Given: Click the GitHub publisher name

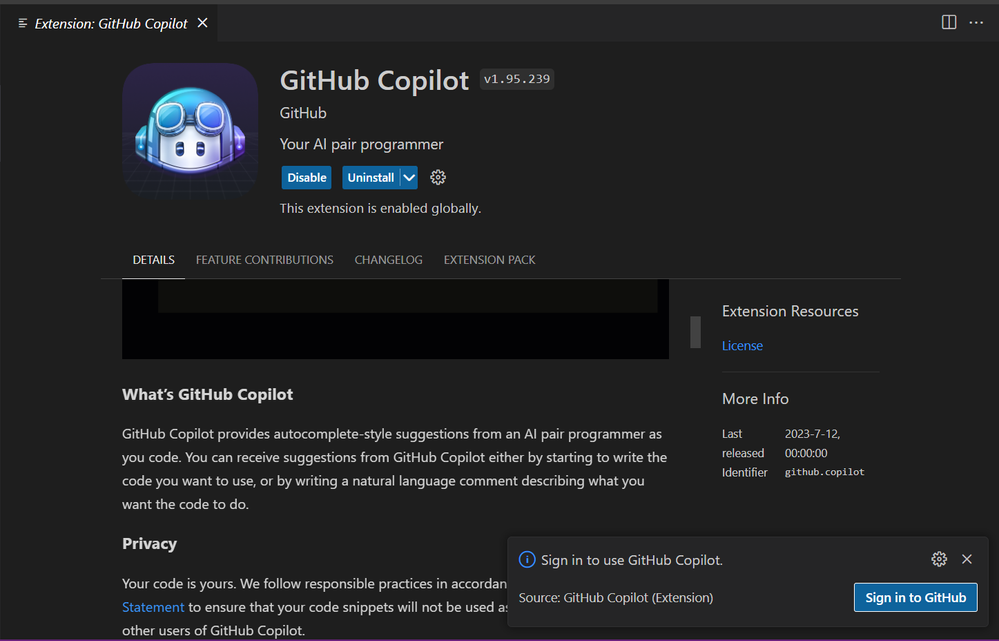Looking at the screenshot, I should click(x=303, y=113).
